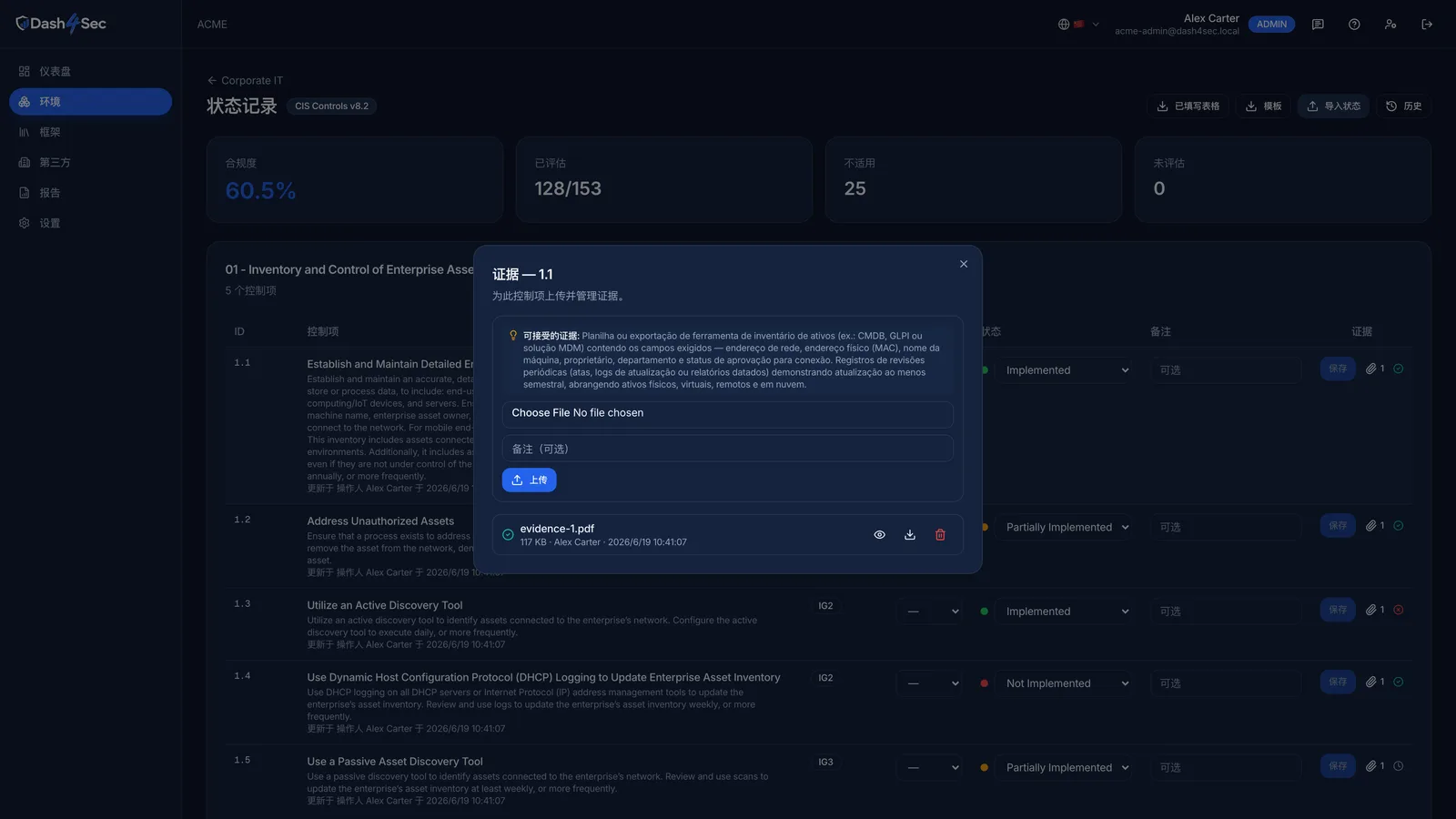Select 环境 in the sidebar
The height and width of the screenshot is (819, 1456).
click(x=90, y=102)
